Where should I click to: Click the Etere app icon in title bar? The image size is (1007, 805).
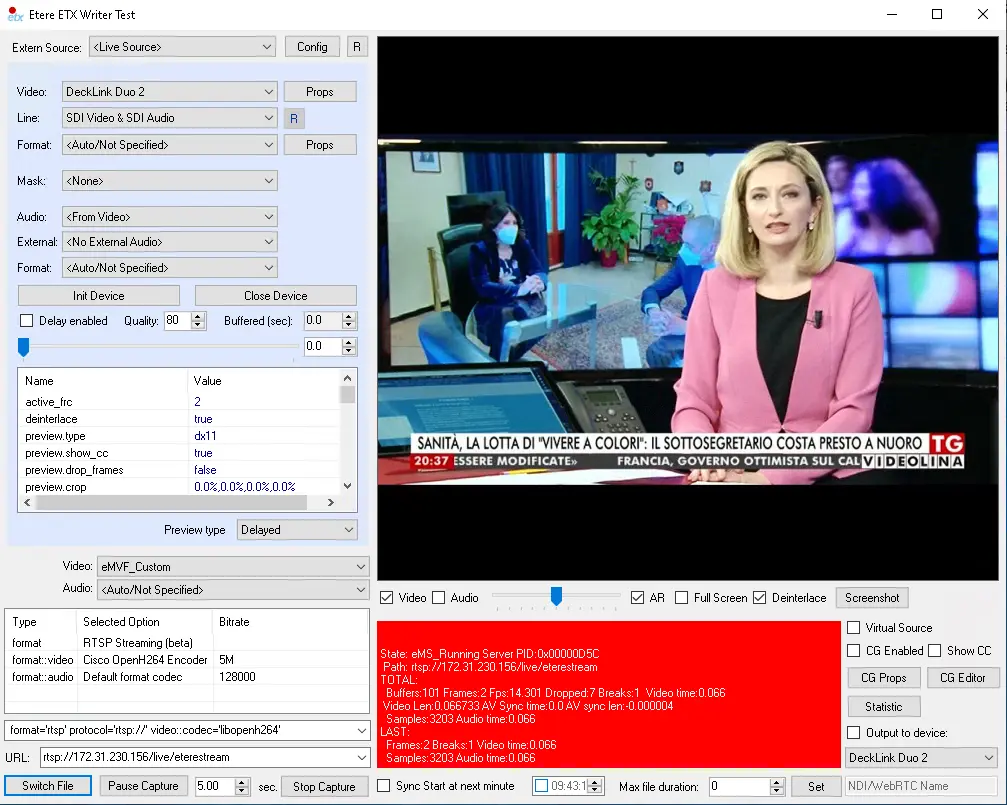click(x=15, y=15)
